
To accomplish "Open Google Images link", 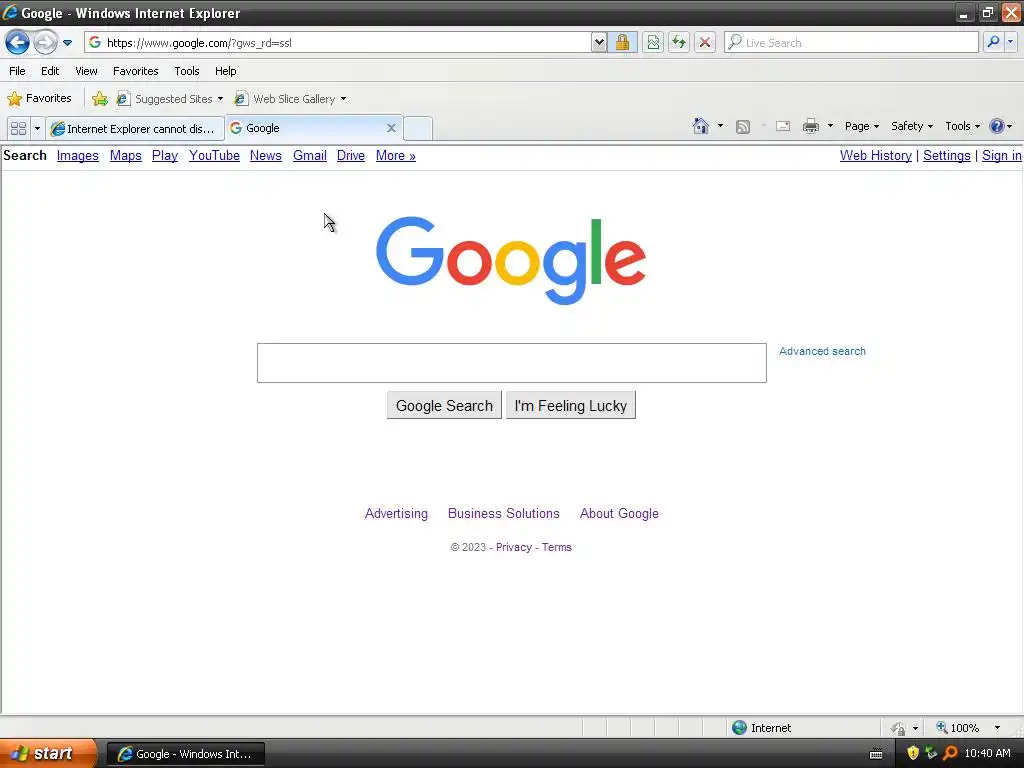I will [x=78, y=155].
